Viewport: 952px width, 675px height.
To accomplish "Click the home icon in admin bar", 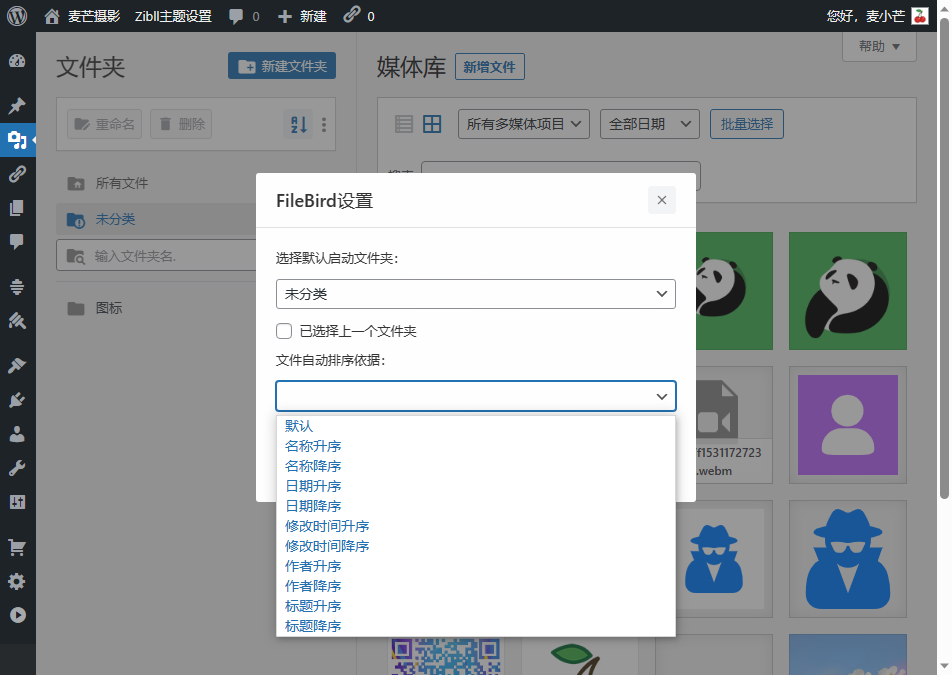I will pos(52,16).
